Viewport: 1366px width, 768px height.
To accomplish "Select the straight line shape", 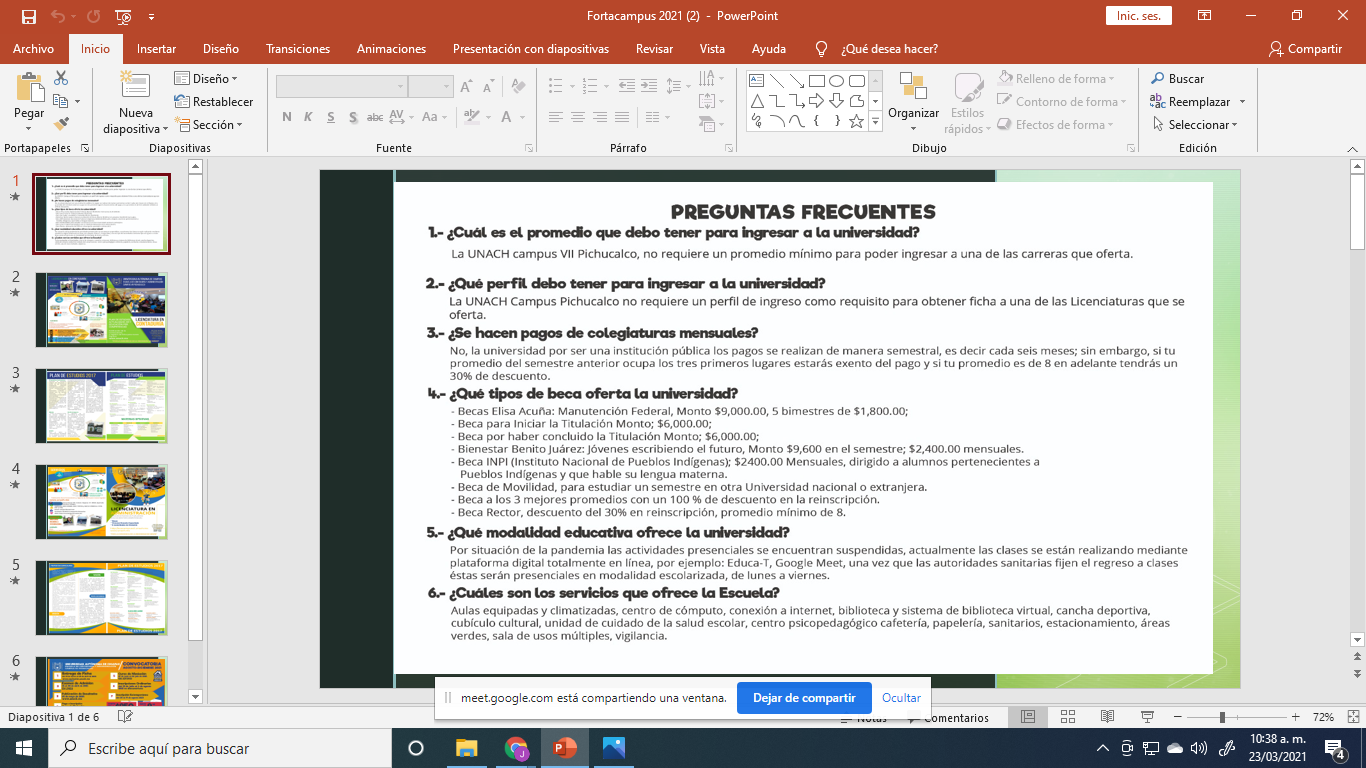I will pos(777,81).
